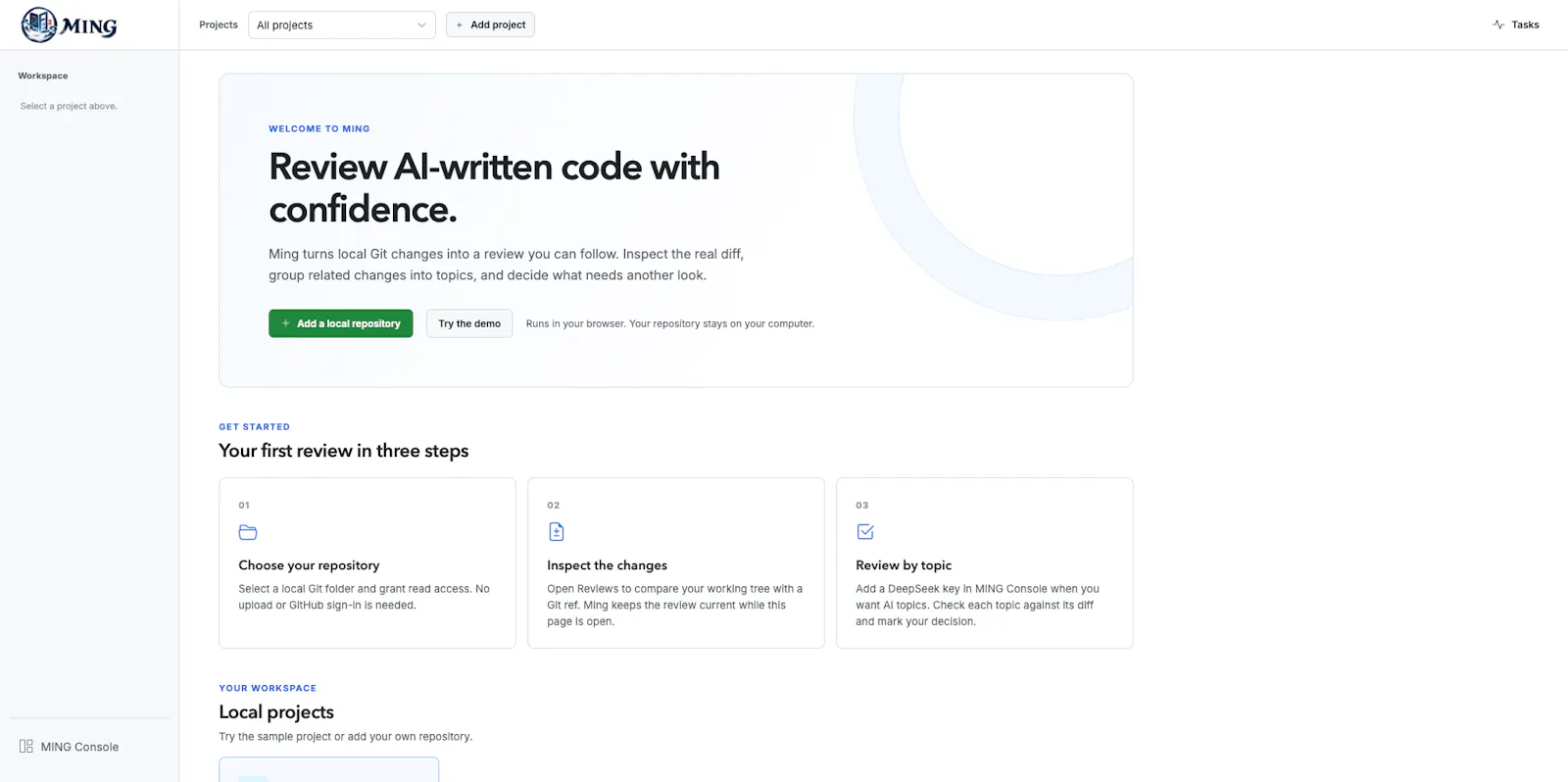The height and width of the screenshot is (782, 1568).
Task: Click the YOUR WORKSPACE label
Action: (268, 688)
